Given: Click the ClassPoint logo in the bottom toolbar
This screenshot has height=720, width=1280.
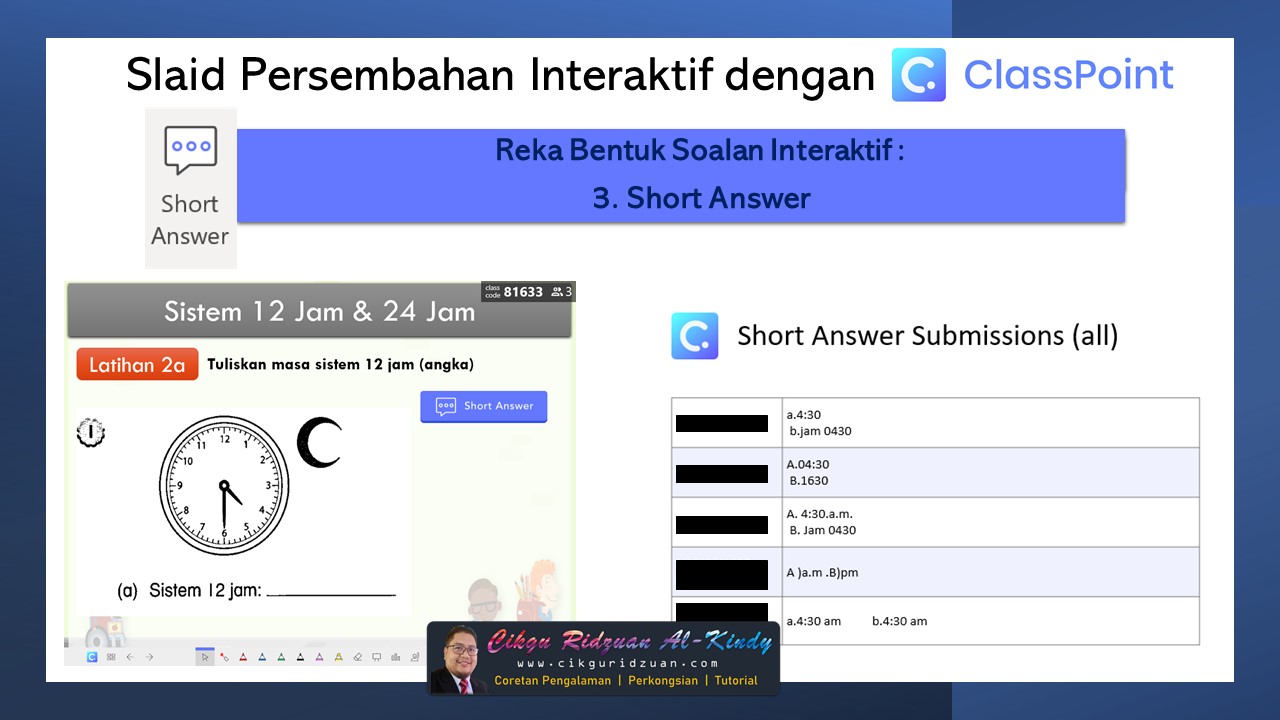Looking at the screenshot, I should coord(90,657).
